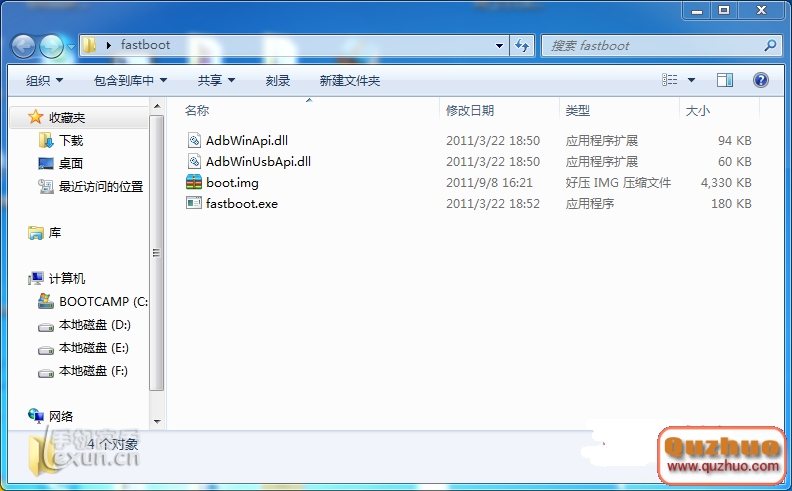Screen dimensions: 792x491
Task: Open 计算机 in the navigation pane
Action: (67, 278)
